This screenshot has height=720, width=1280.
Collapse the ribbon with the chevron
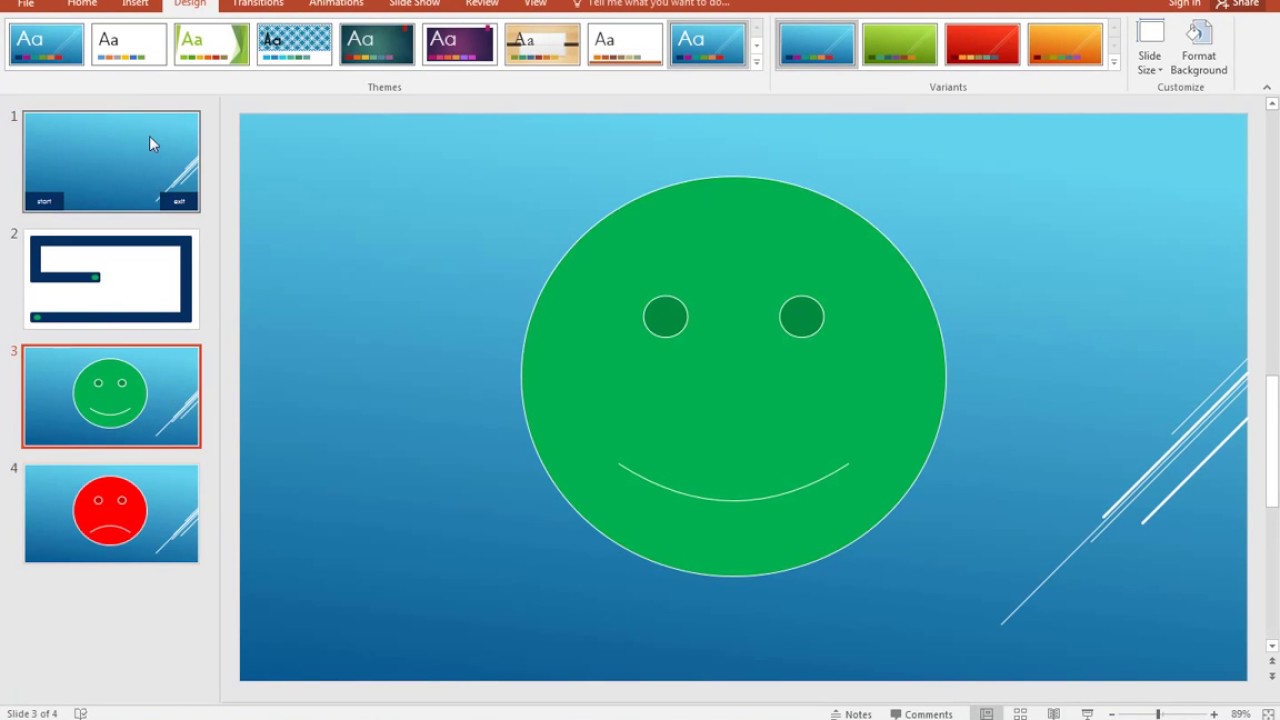1267,87
